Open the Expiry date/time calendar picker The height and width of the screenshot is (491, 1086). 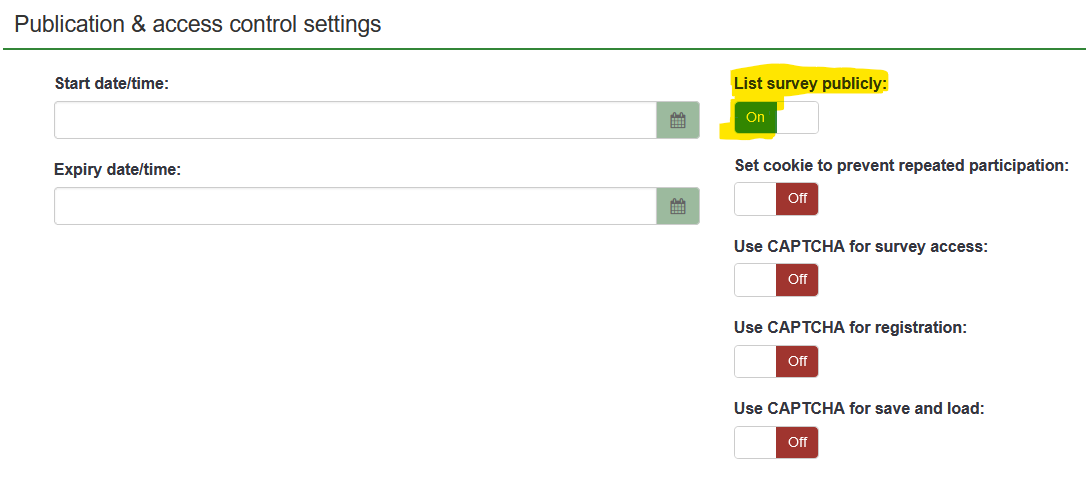tap(678, 207)
